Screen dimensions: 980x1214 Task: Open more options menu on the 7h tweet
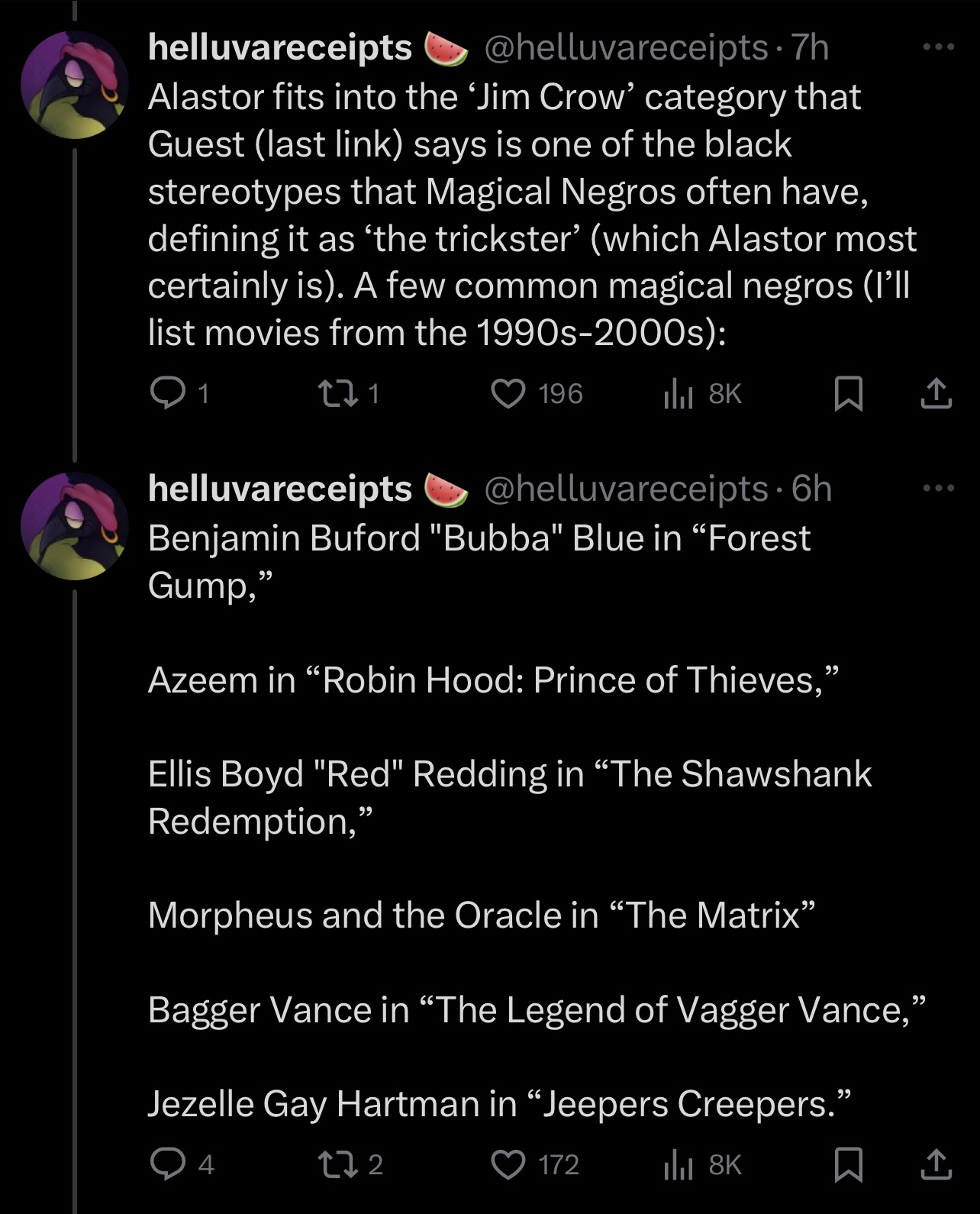tap(938, 47)
